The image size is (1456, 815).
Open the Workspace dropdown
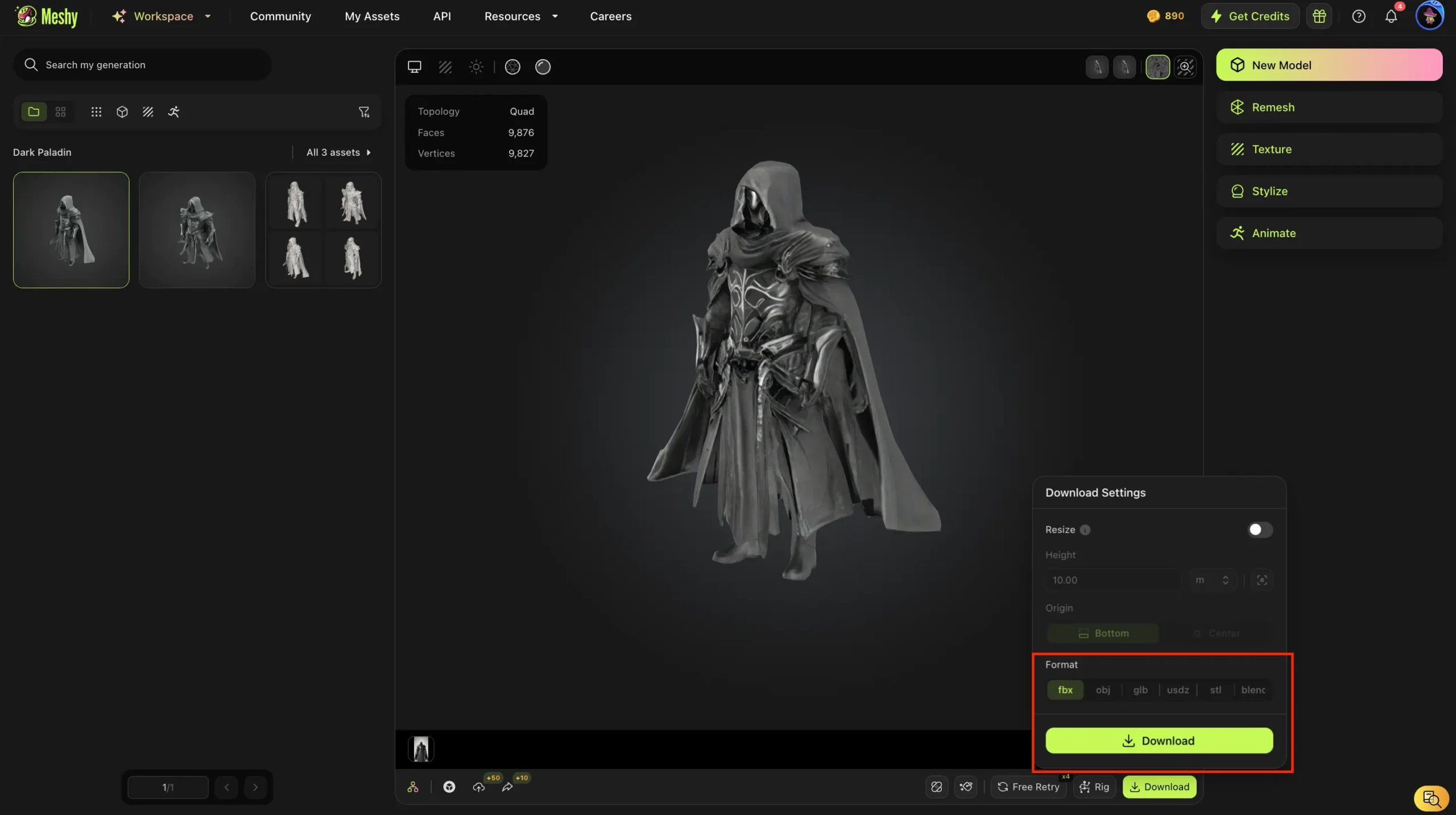point(163,16)
